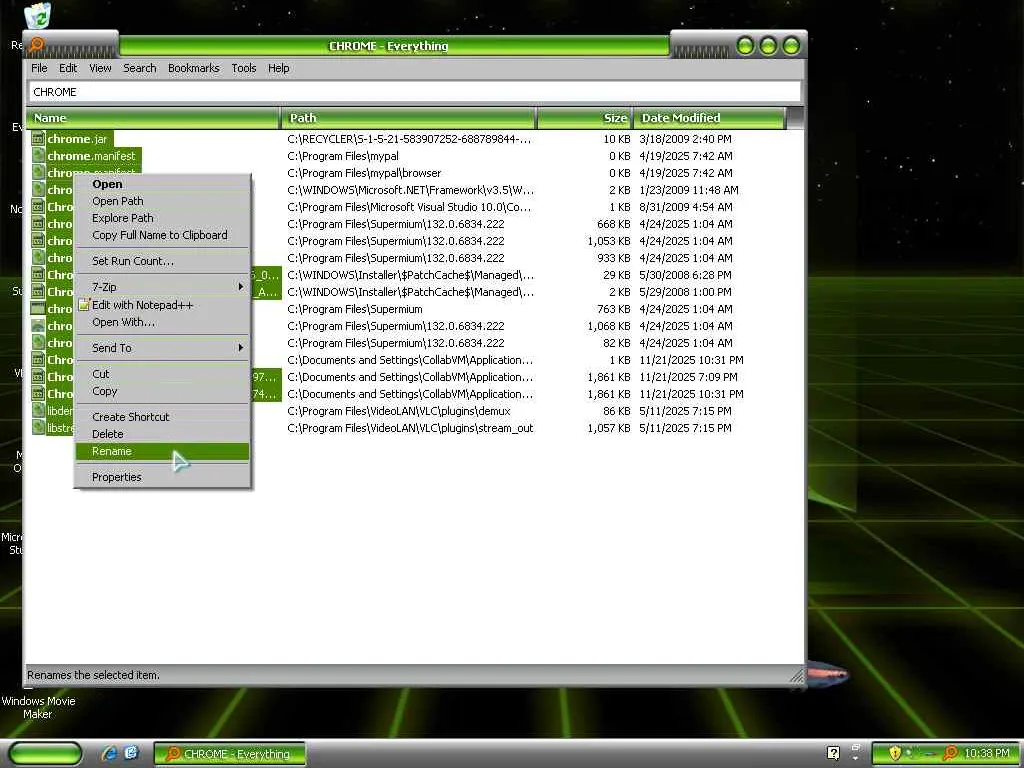
Task: Choose Open from the context menu
Action: tap(162, 184)
